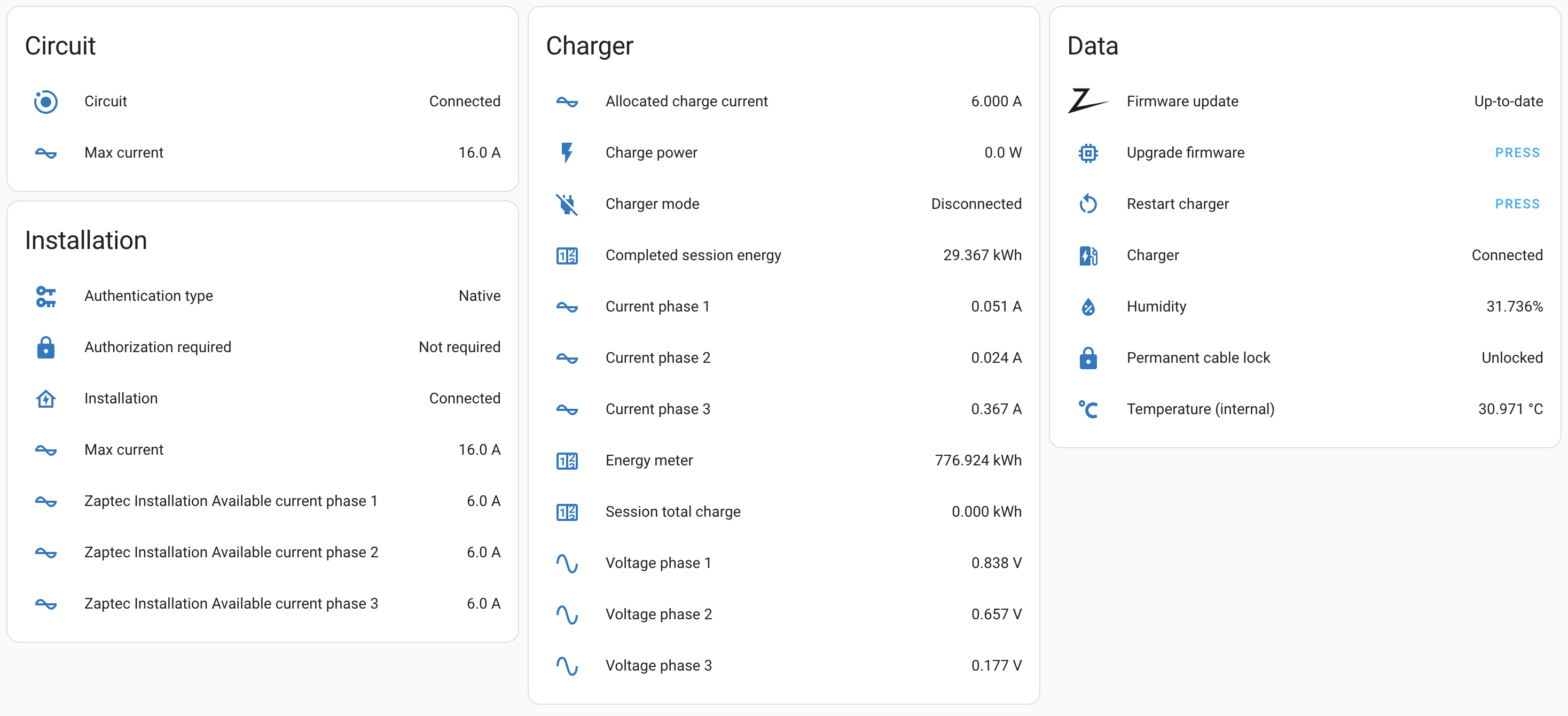Open the Authorization required entity label
The width and height of the screenshot is (1568, 716).
pos(158,347)
